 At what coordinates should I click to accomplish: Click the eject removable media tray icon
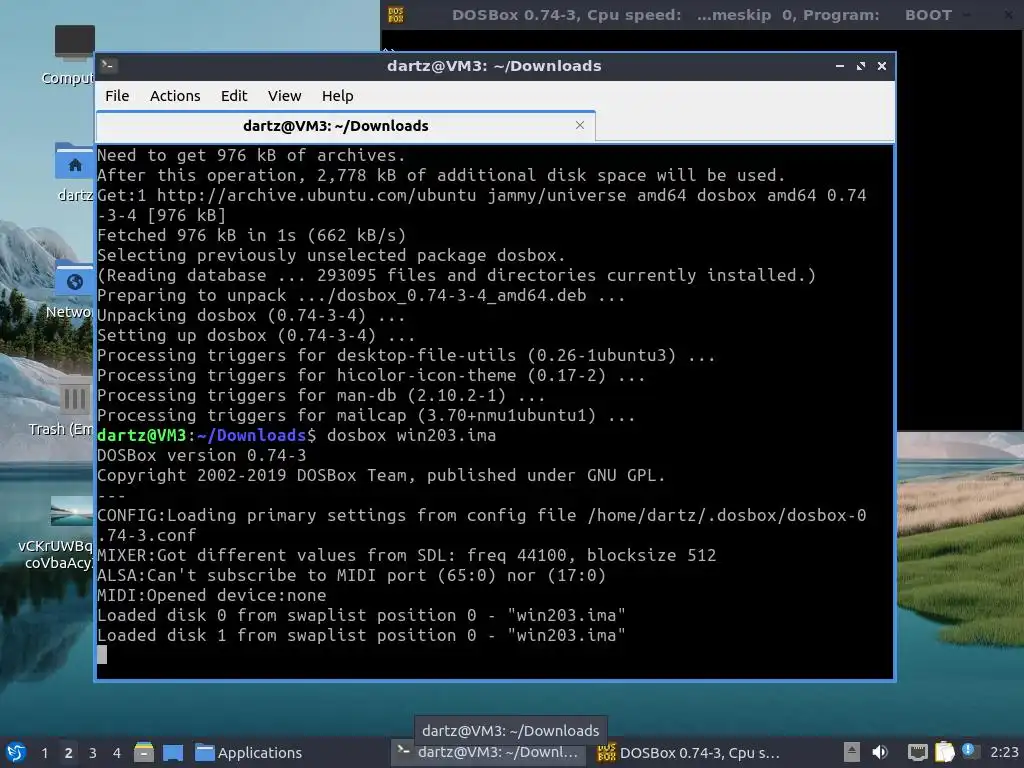click(x=852, y=752)
